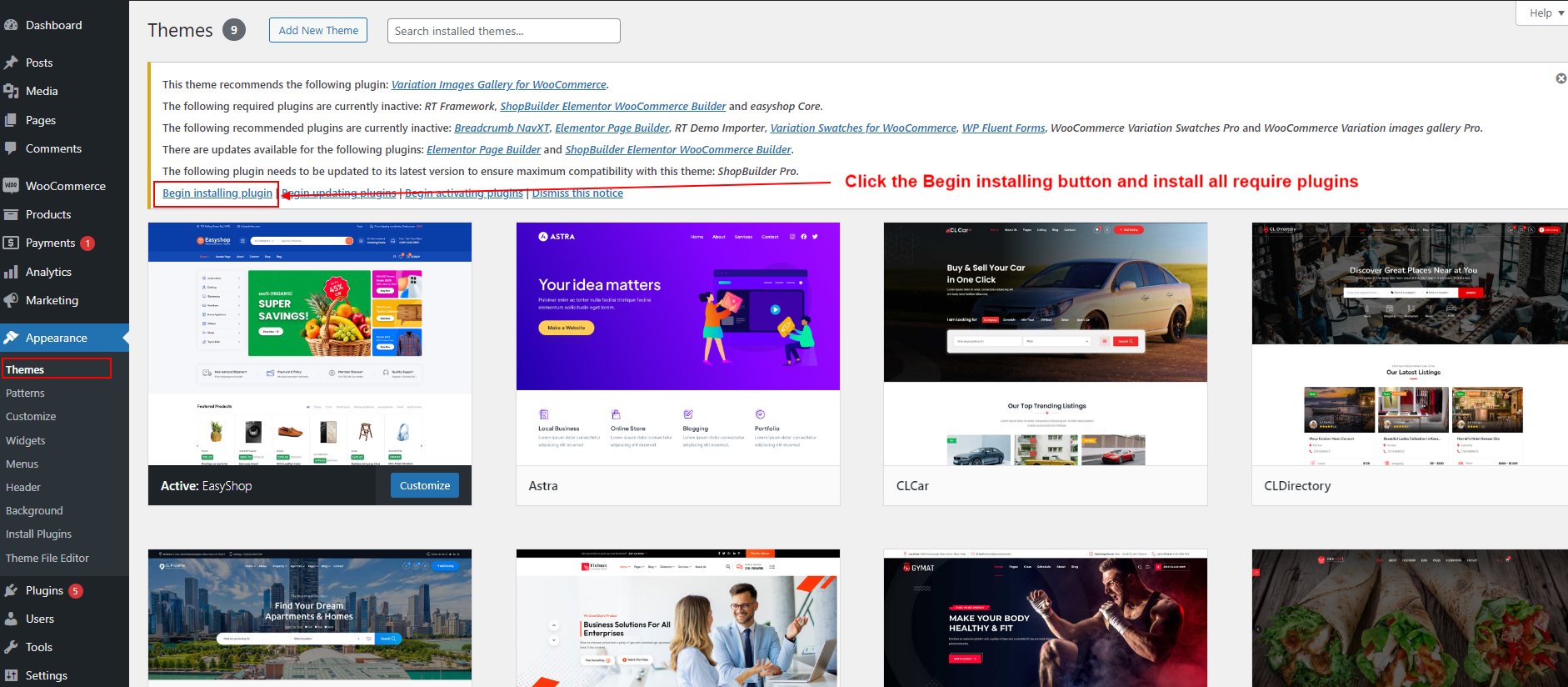Select the Appearance paintbrush icon

click(11, 338)
